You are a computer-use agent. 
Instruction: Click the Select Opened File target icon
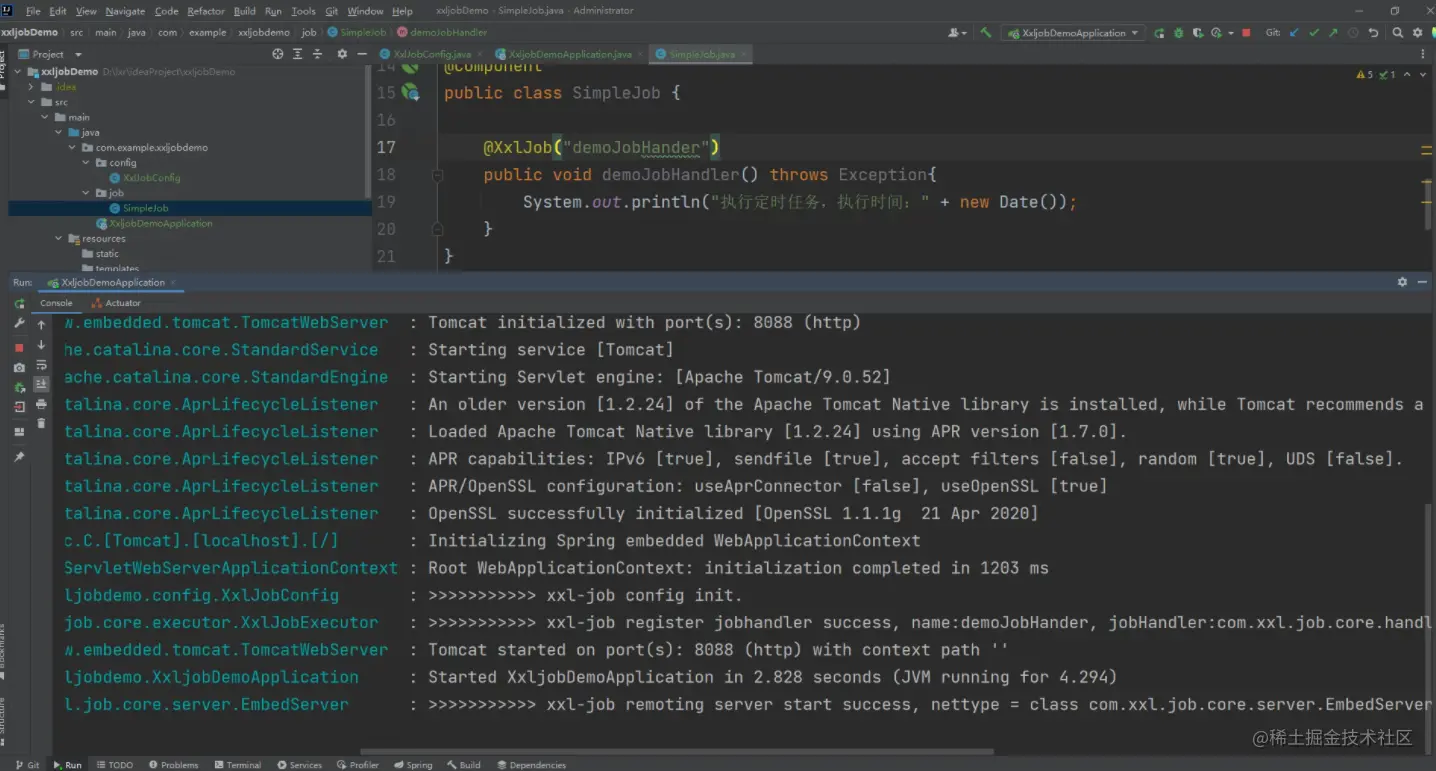[278, 54]
